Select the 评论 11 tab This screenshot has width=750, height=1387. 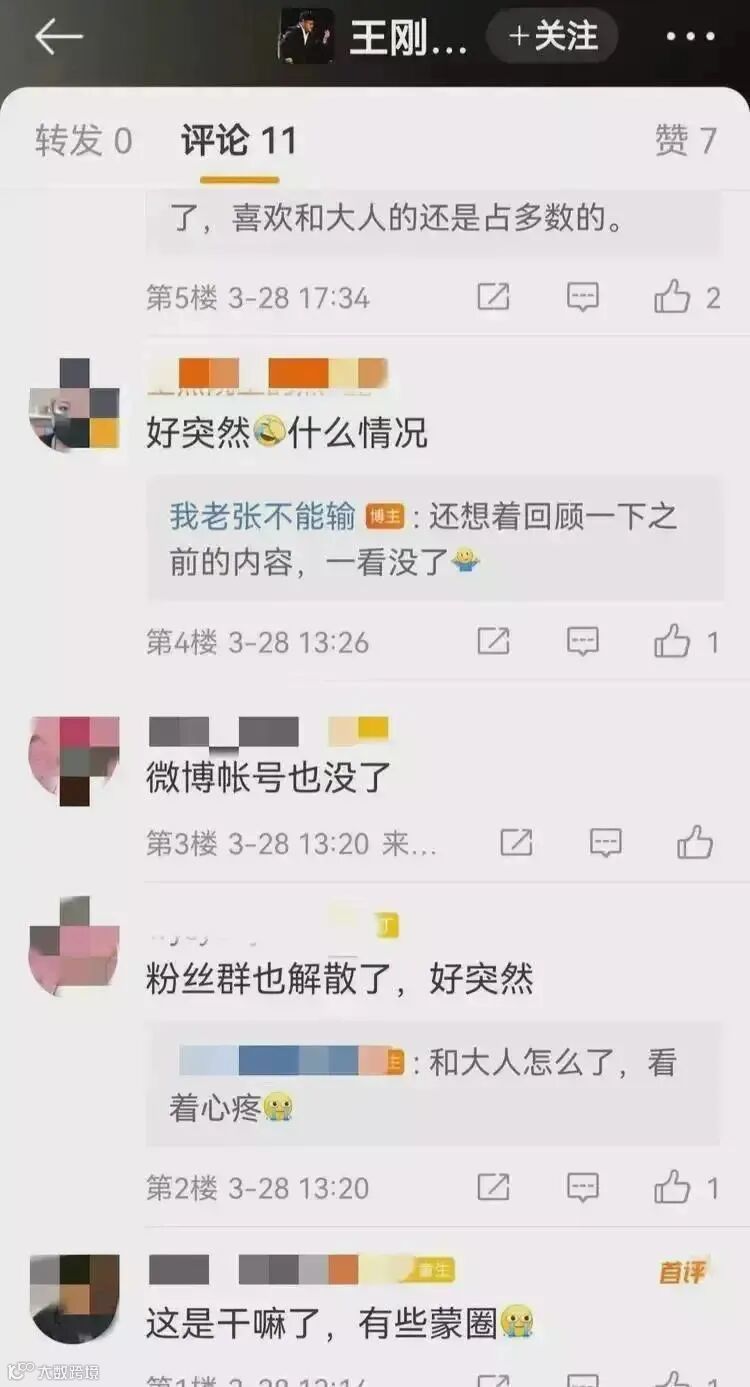(x=239, y=140)
